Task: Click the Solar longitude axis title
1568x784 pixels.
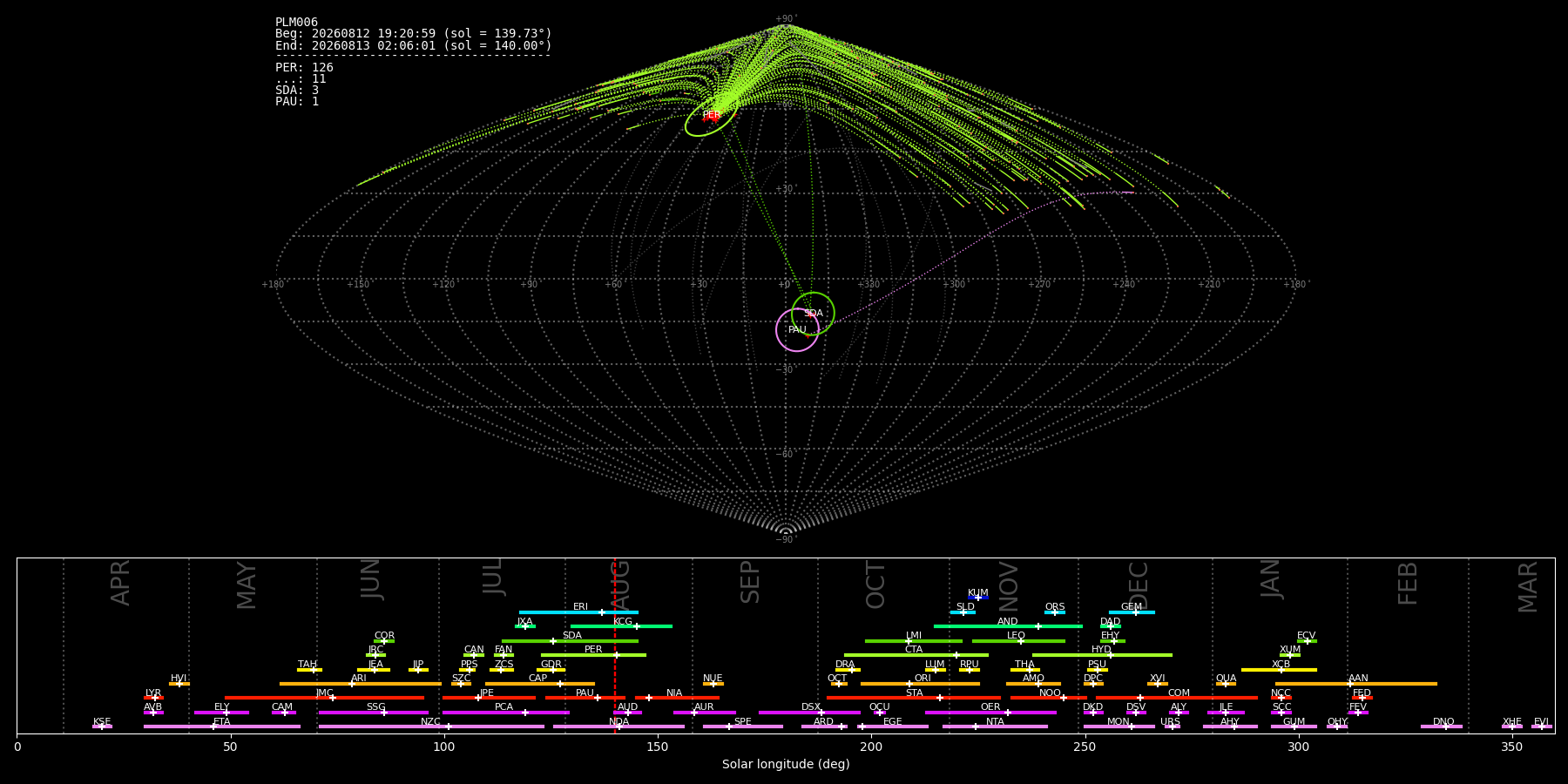Action: click(x=786, y=765)
